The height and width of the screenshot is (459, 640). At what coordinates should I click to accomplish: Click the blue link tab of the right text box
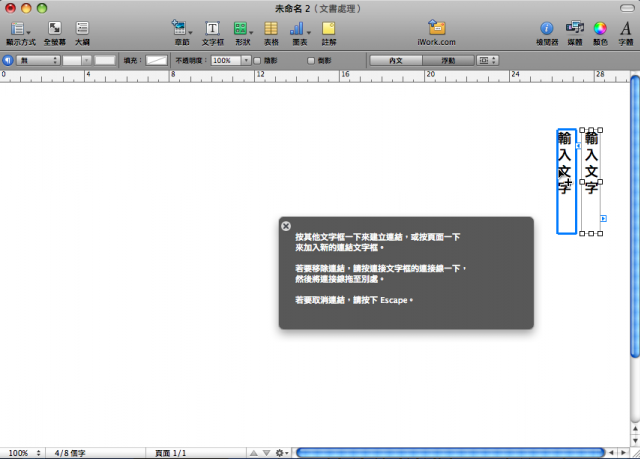(603, 219)
